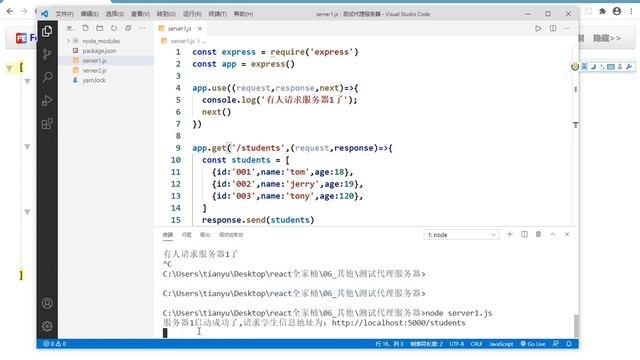Select the server1.js editor tab
640x360 pixels.
[x=180, y=29]
